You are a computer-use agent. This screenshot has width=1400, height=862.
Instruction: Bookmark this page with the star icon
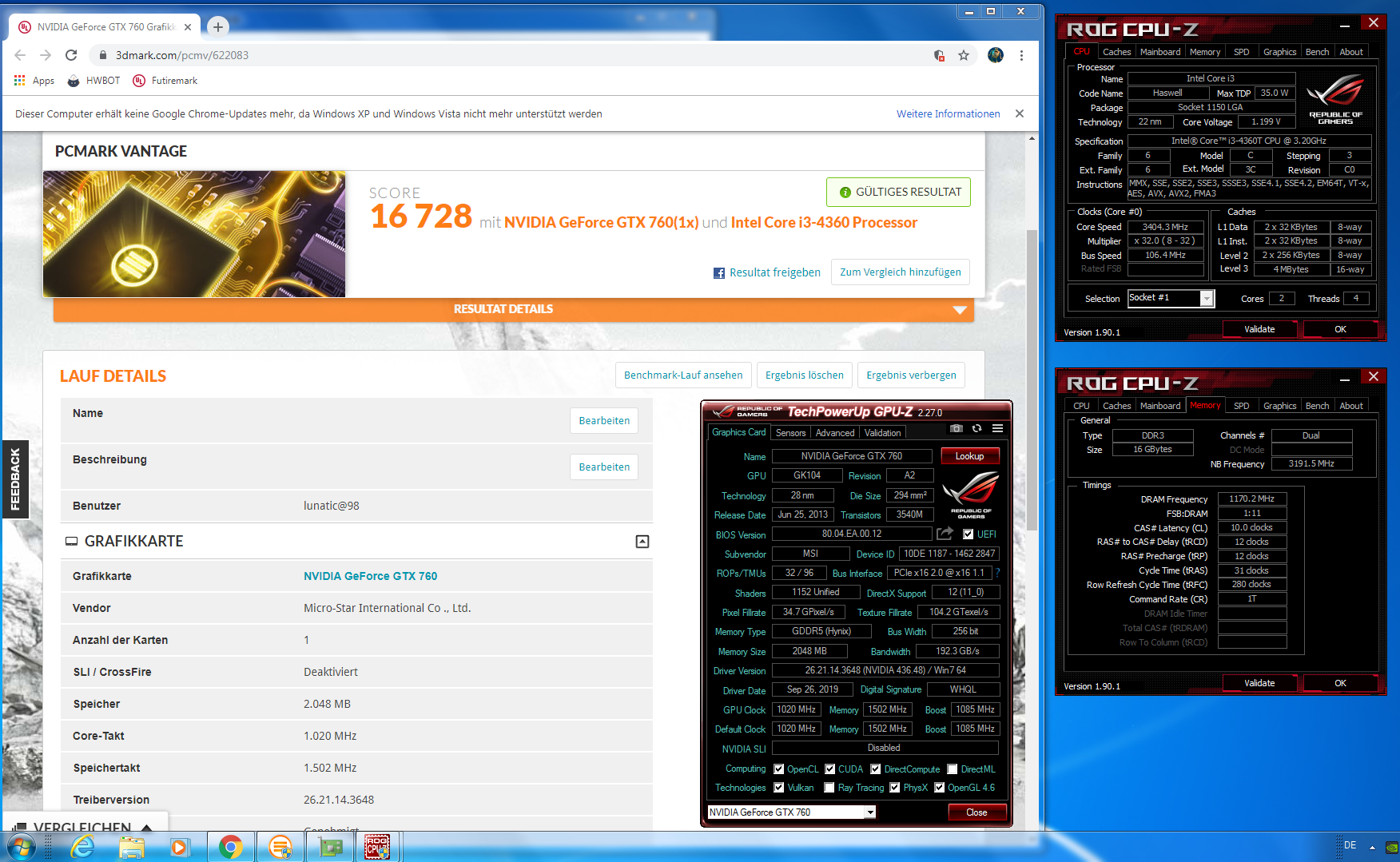click(x=964, y=55)
